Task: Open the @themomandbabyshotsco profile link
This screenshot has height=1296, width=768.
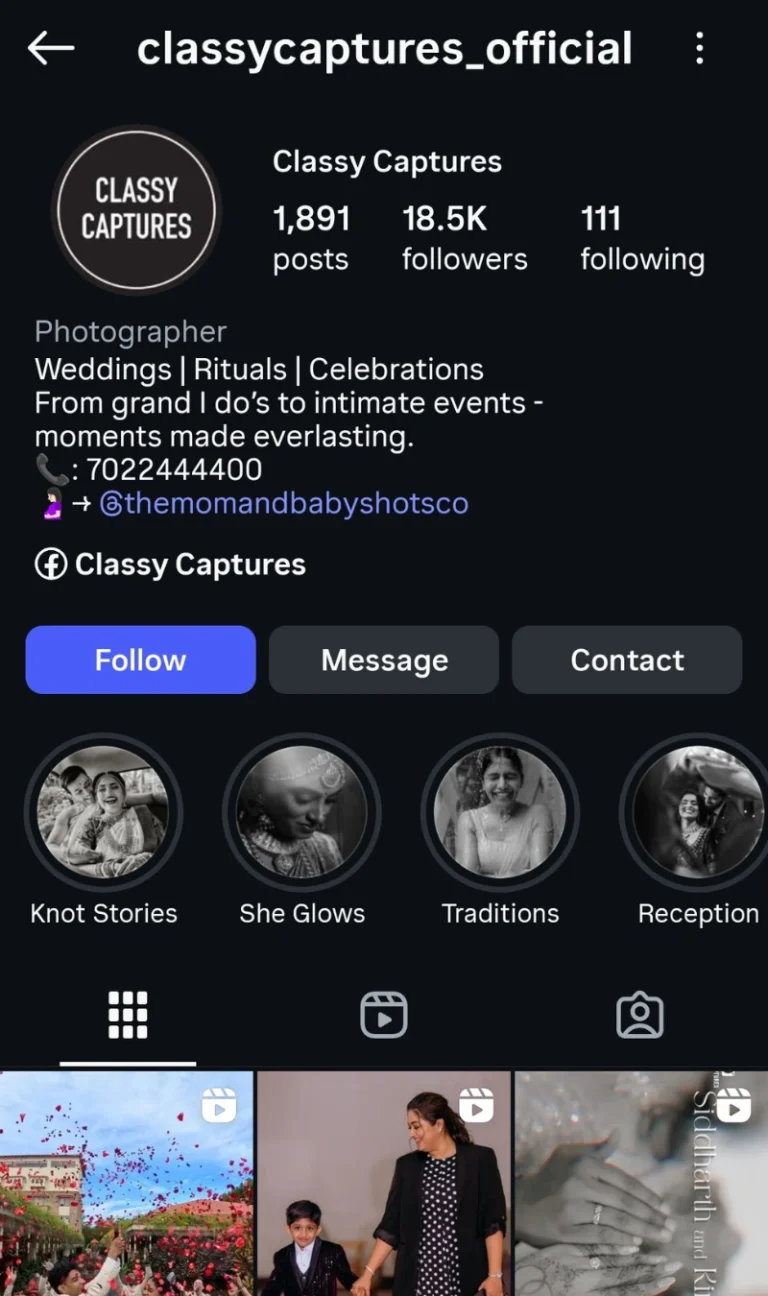Action: (x=284, y=502)
